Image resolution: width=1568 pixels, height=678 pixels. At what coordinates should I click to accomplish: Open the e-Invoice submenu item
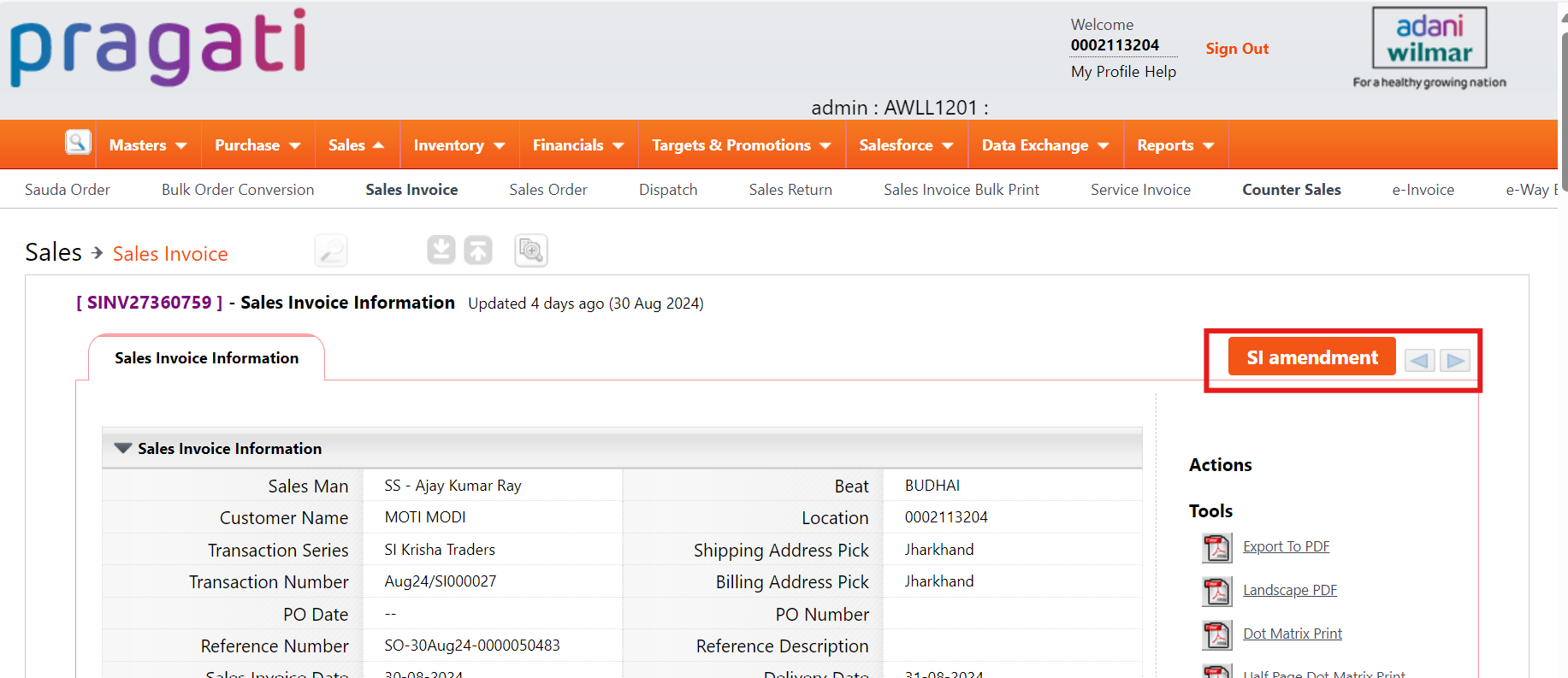1423,190
